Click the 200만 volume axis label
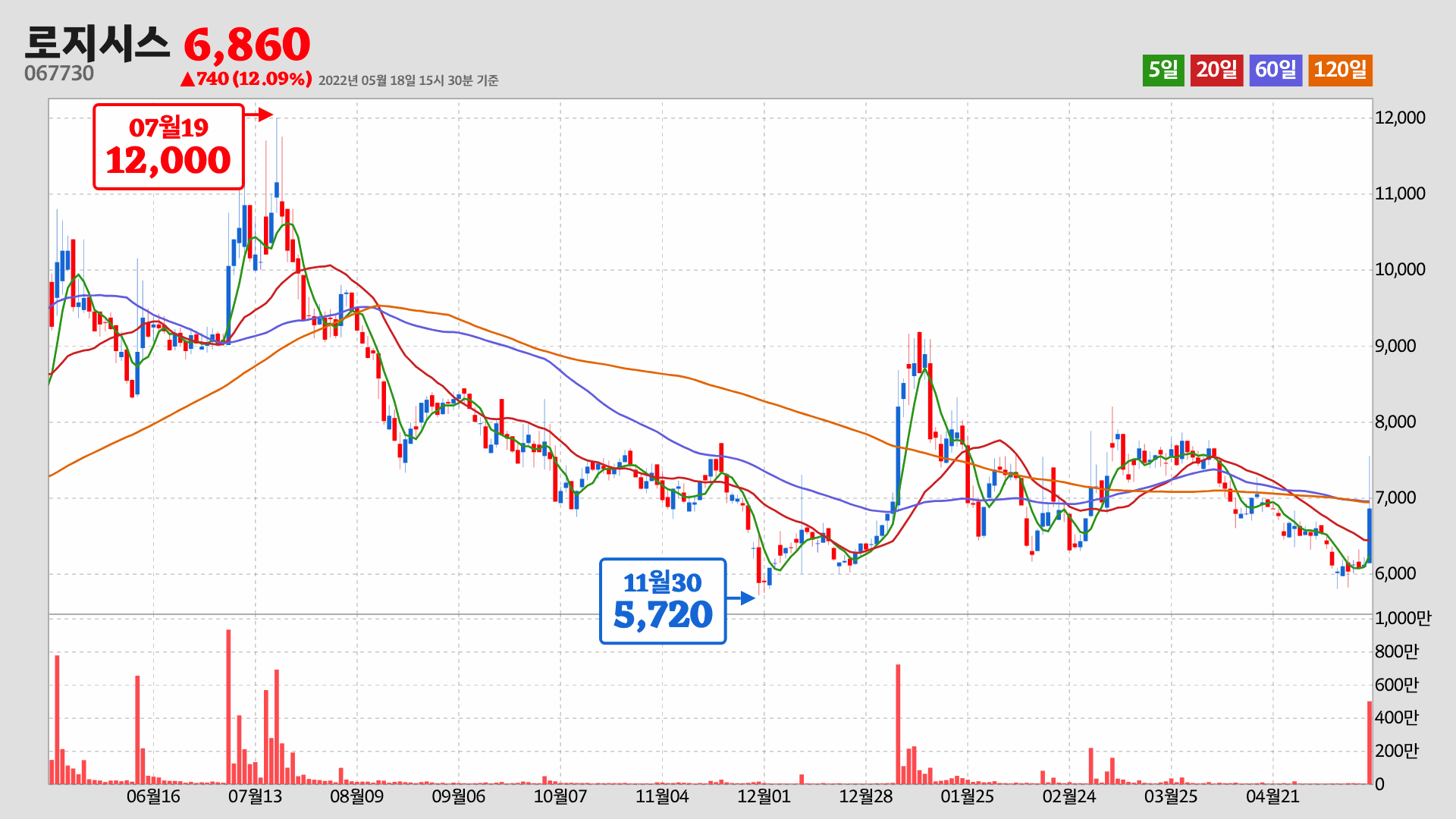This screenshot has width=1456, height=819. 1397,751
